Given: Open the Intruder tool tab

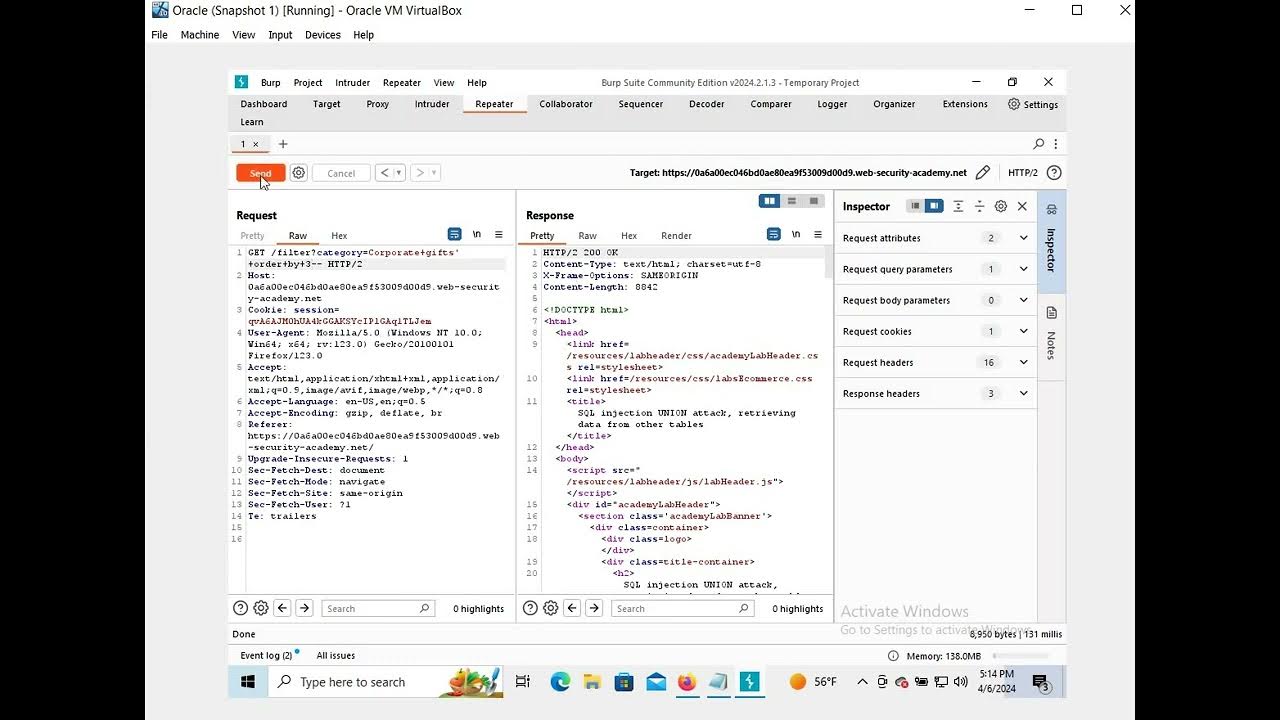Looking at the screenshot, I should (x=432, y=104).
